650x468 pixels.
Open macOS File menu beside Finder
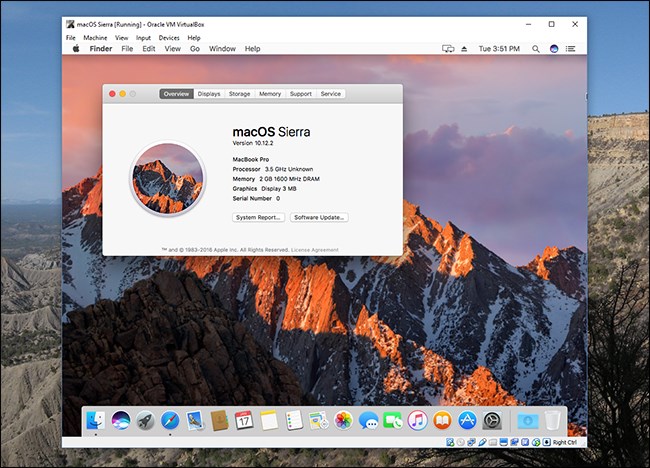(127, 48)
